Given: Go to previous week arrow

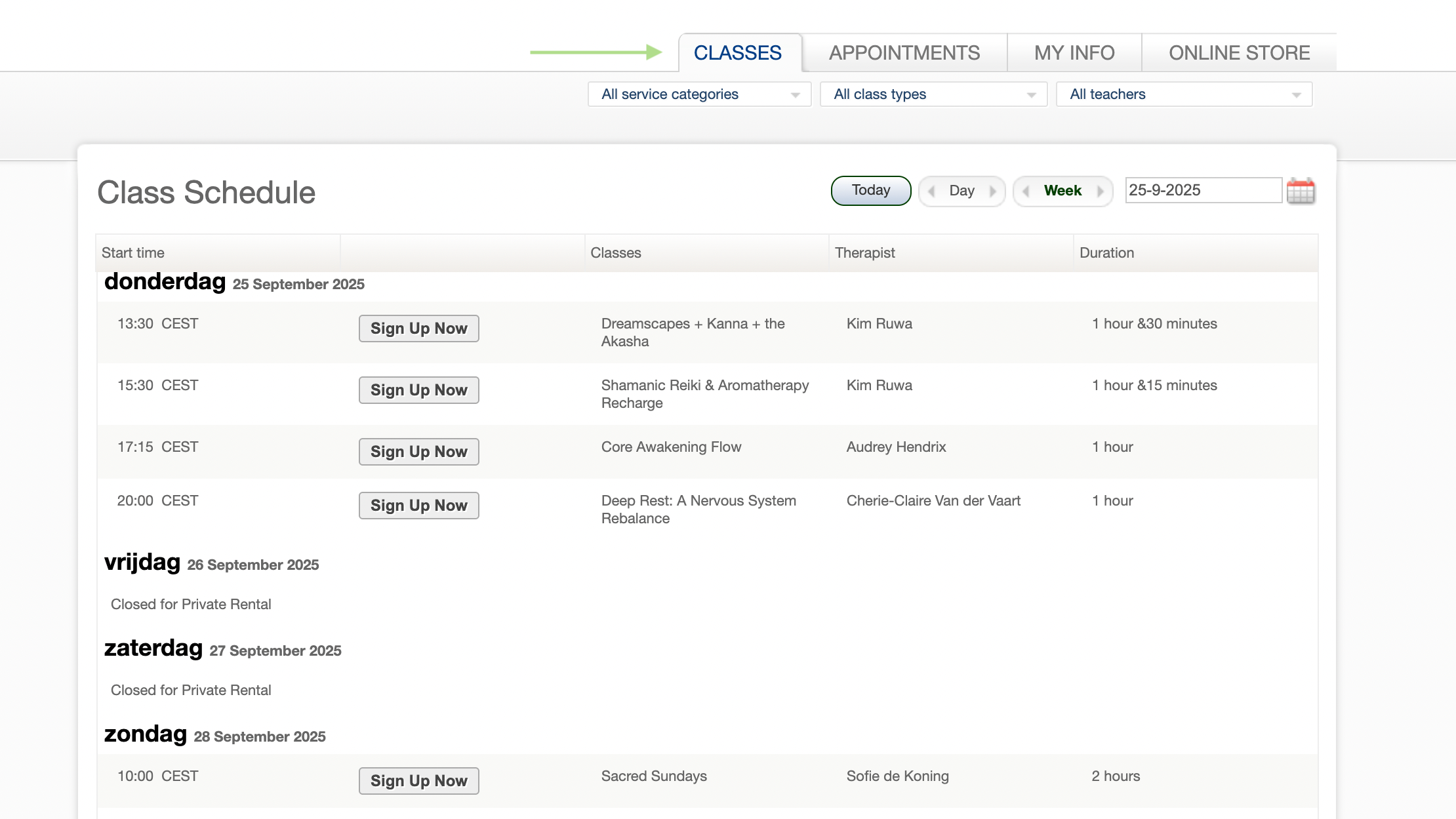Looking at the screenshot, I should pos(1026,191).
